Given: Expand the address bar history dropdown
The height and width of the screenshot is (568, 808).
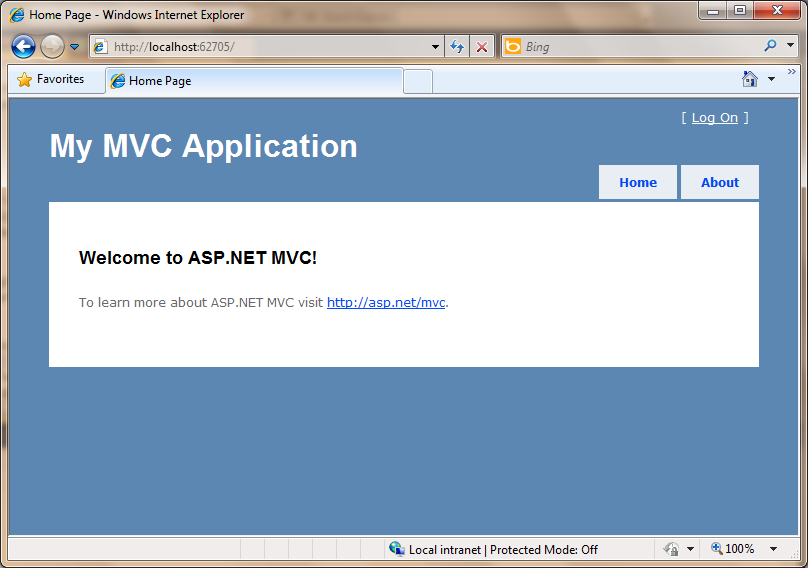Looking at the screenshot, I should pos(435,47).
